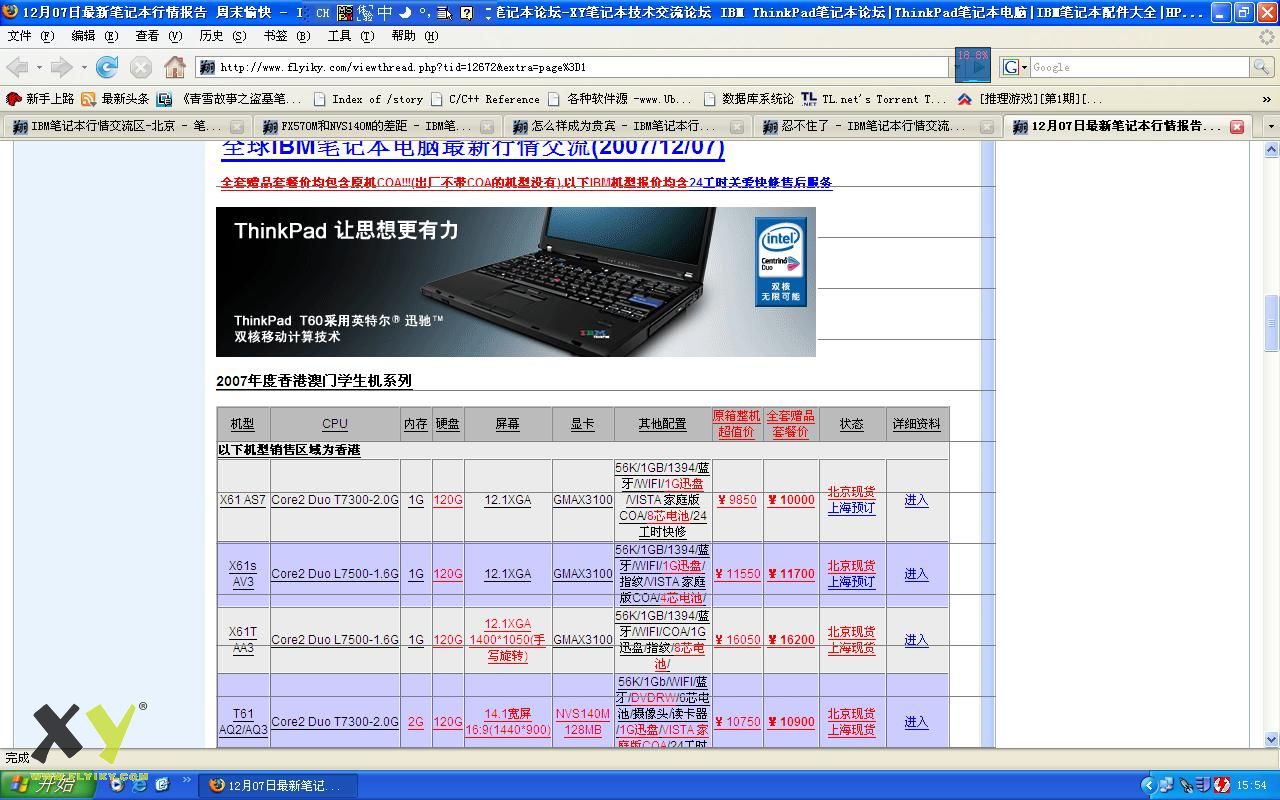
Task: Open the Forward history dropdown arrow
Action: [x=84, y=67]
